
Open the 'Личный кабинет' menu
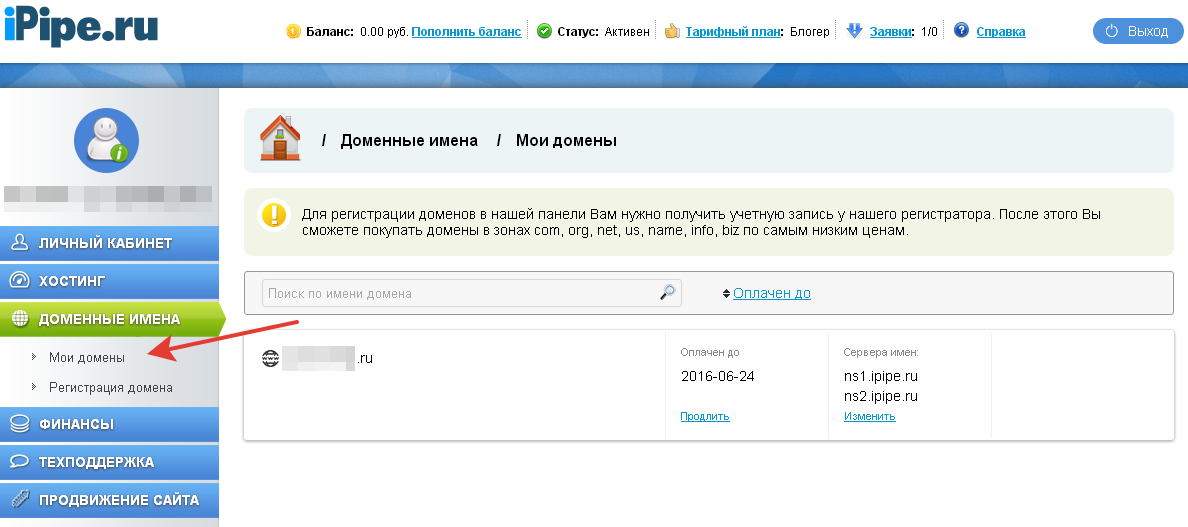point(109,243)
